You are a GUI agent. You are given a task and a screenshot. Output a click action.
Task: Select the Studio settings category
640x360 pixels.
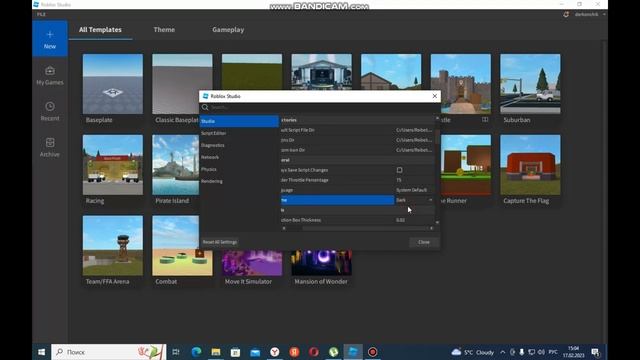tap(239, 121)
